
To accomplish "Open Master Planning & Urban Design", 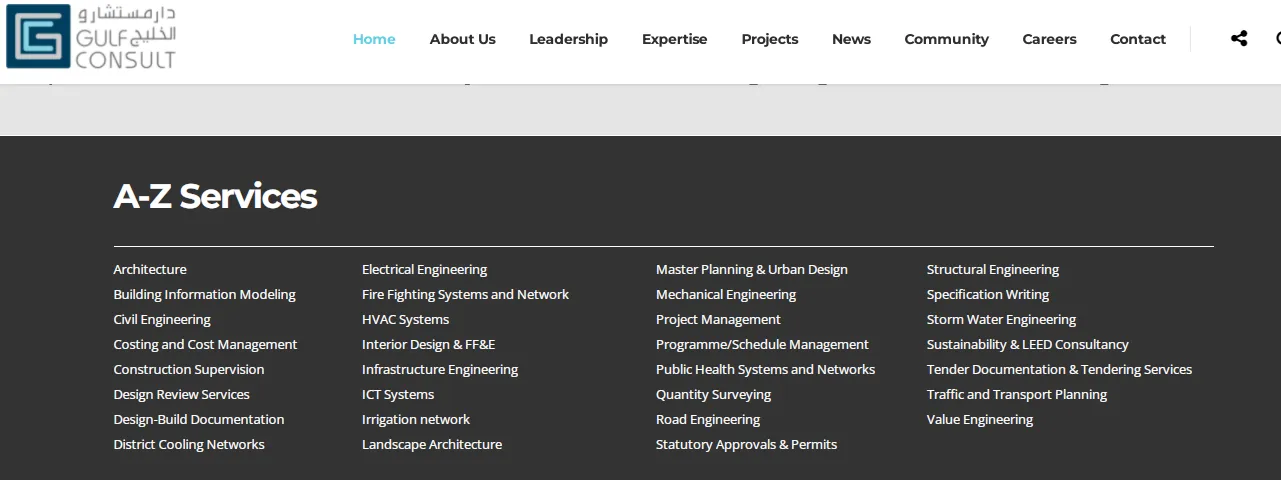I will coord(751,270).
